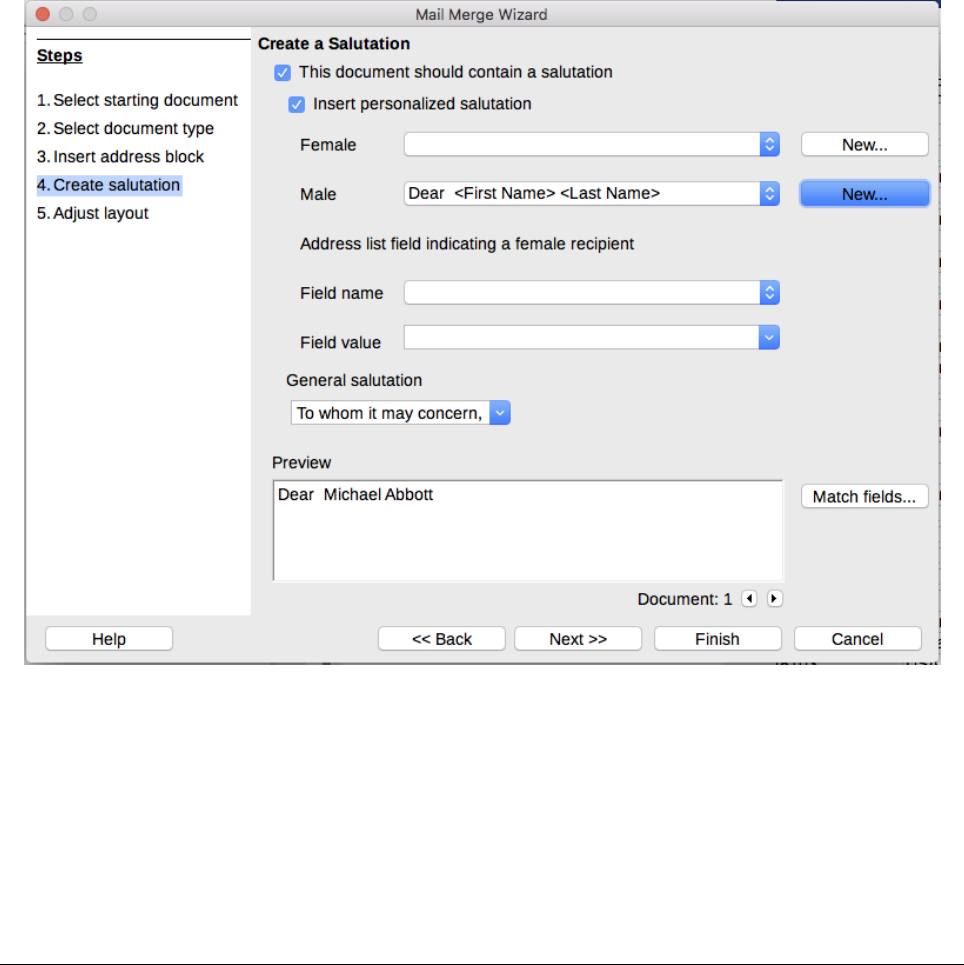This screenshot has width=964, height=965.
Task: Click the Finish button
Action: pyautogui.click(x=717, y=639)
